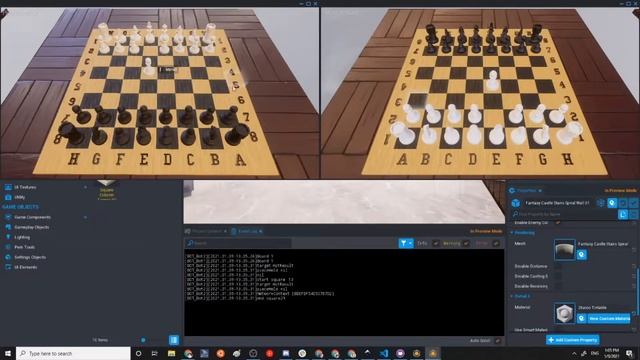Close the Project Content tab

[x=225, y=231]
